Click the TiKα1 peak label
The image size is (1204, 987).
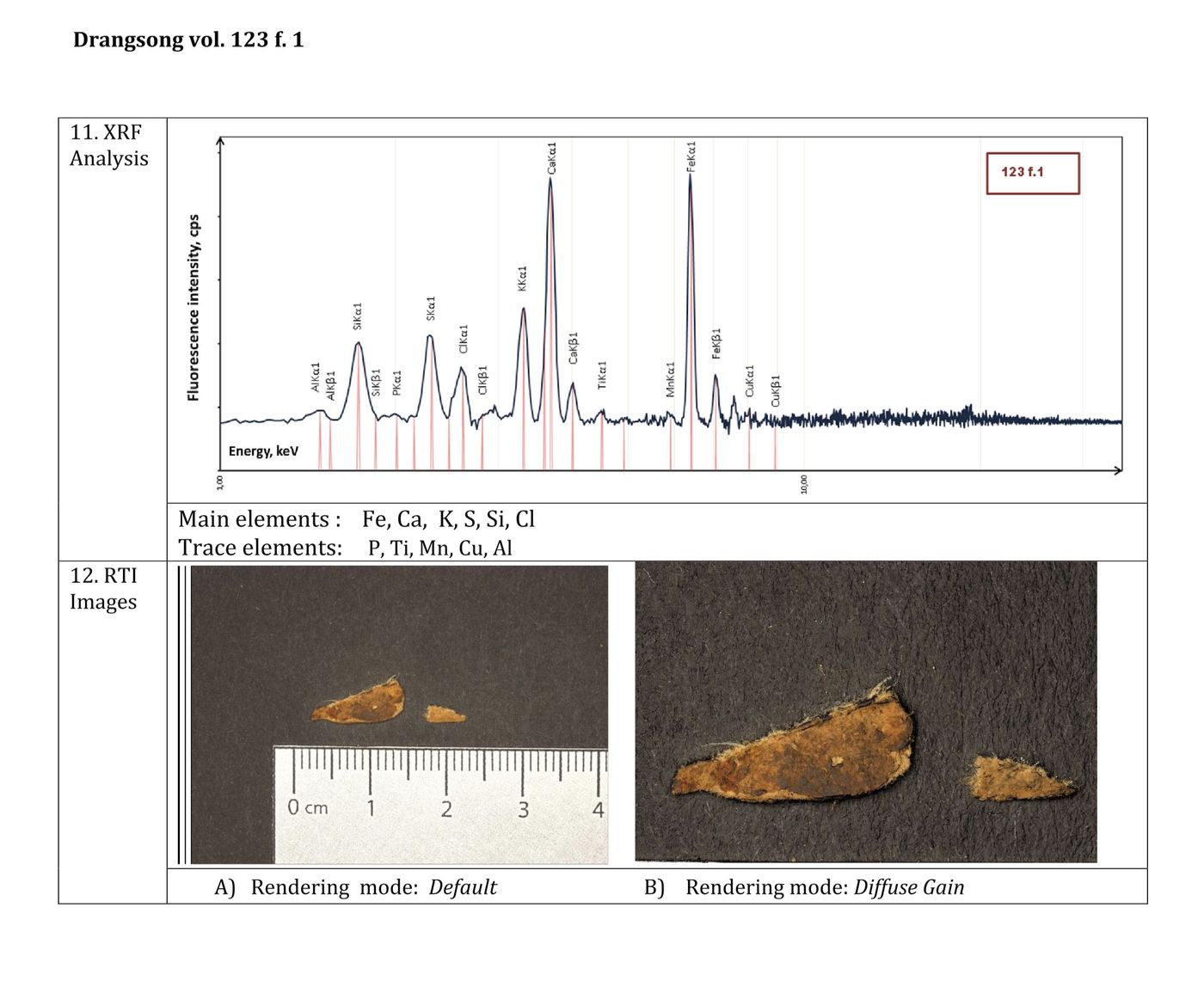point(602,375)
